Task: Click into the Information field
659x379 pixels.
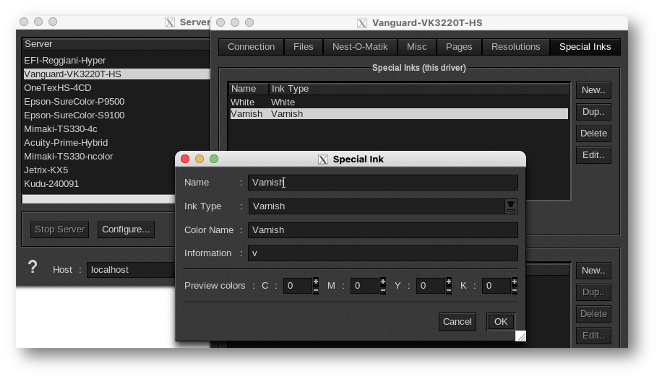Action: tap(382, 253)
